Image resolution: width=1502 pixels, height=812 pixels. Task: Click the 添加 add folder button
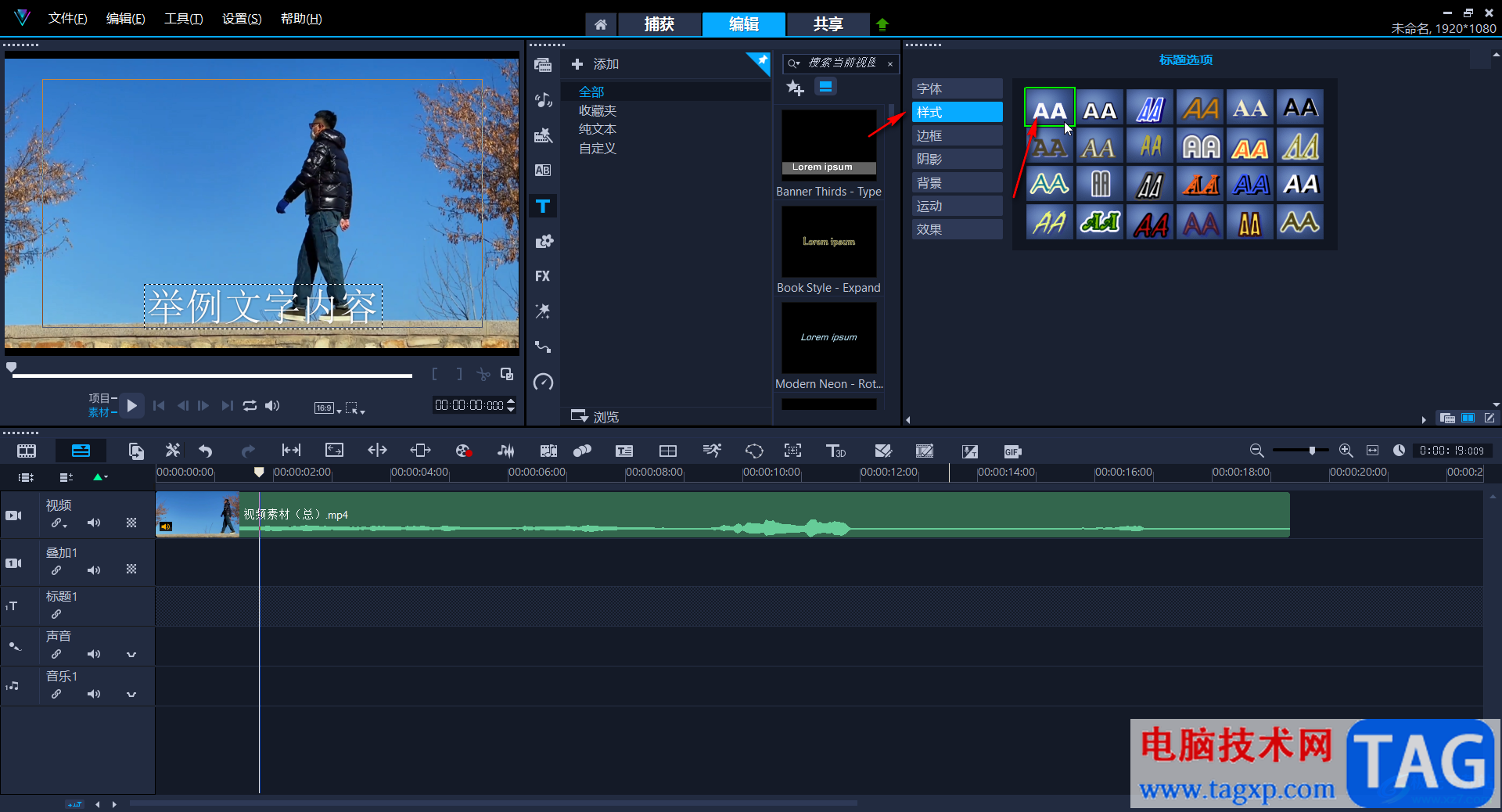click(x=595, y=64)
